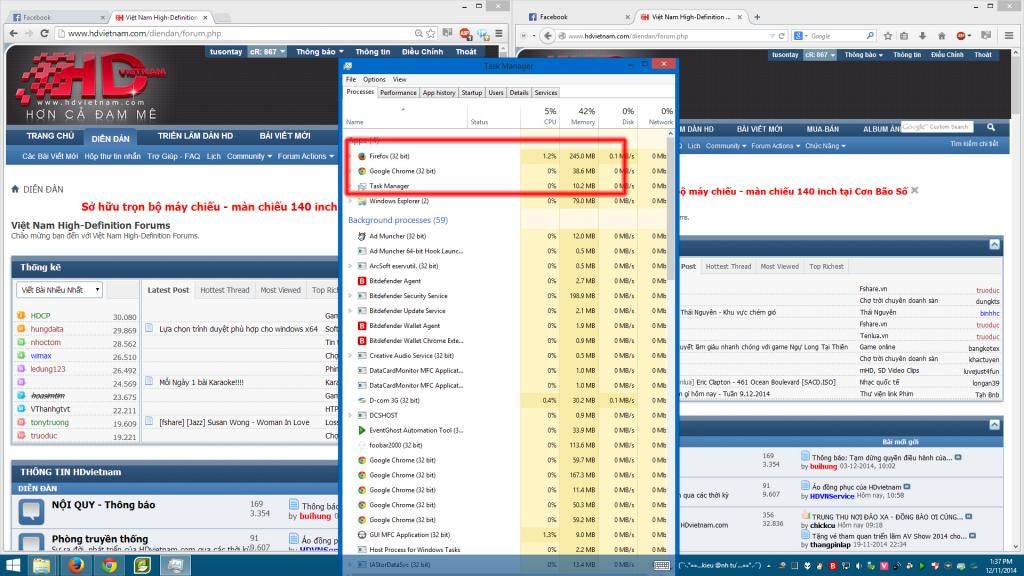Click TRANG CHỦ link in Chrome page
The image size is (1024, 576).
click(50, 136)
